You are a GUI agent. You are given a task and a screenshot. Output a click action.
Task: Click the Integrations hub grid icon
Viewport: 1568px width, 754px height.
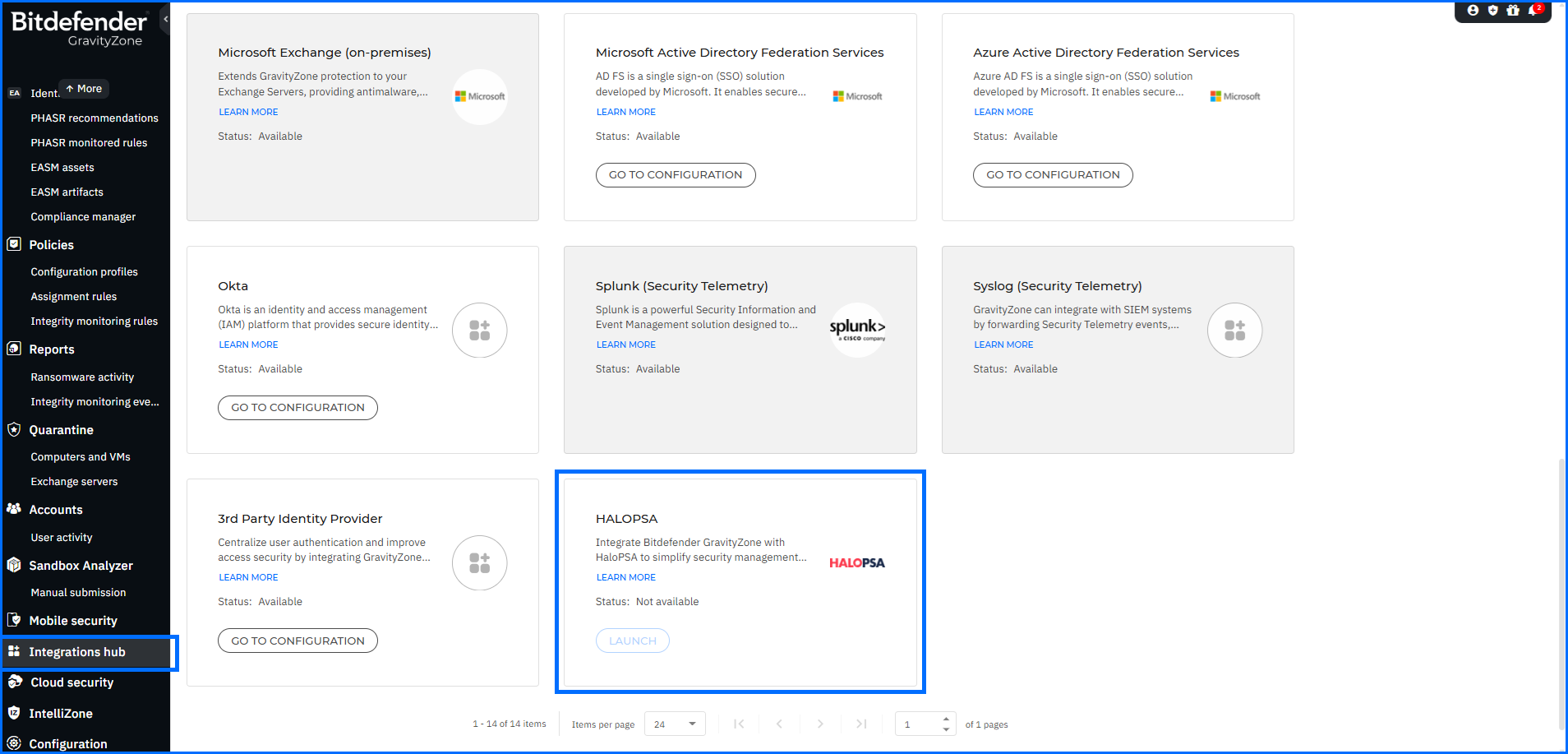coord(13,651)
